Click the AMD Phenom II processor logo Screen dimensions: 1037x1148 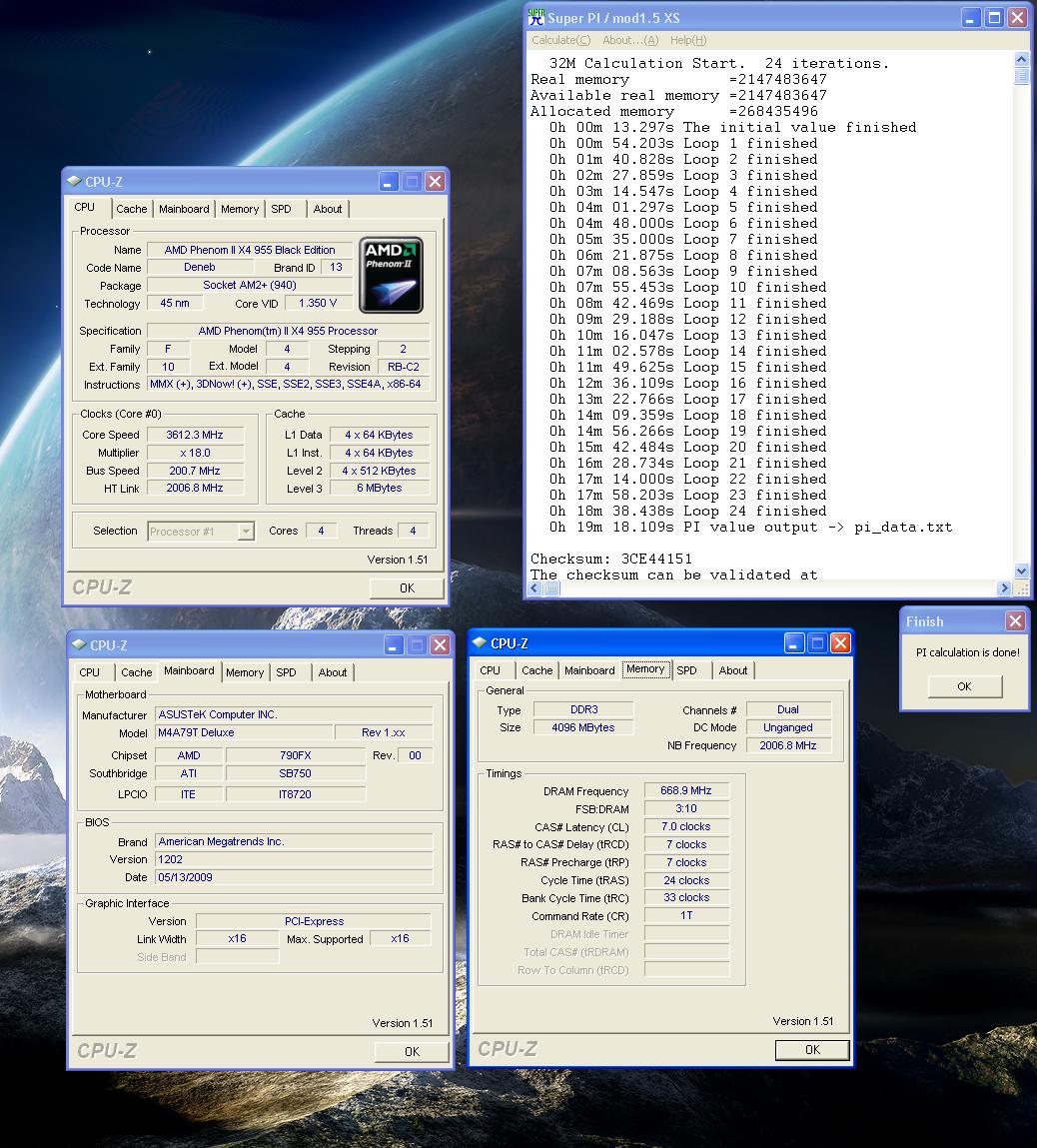click(391, 275)
